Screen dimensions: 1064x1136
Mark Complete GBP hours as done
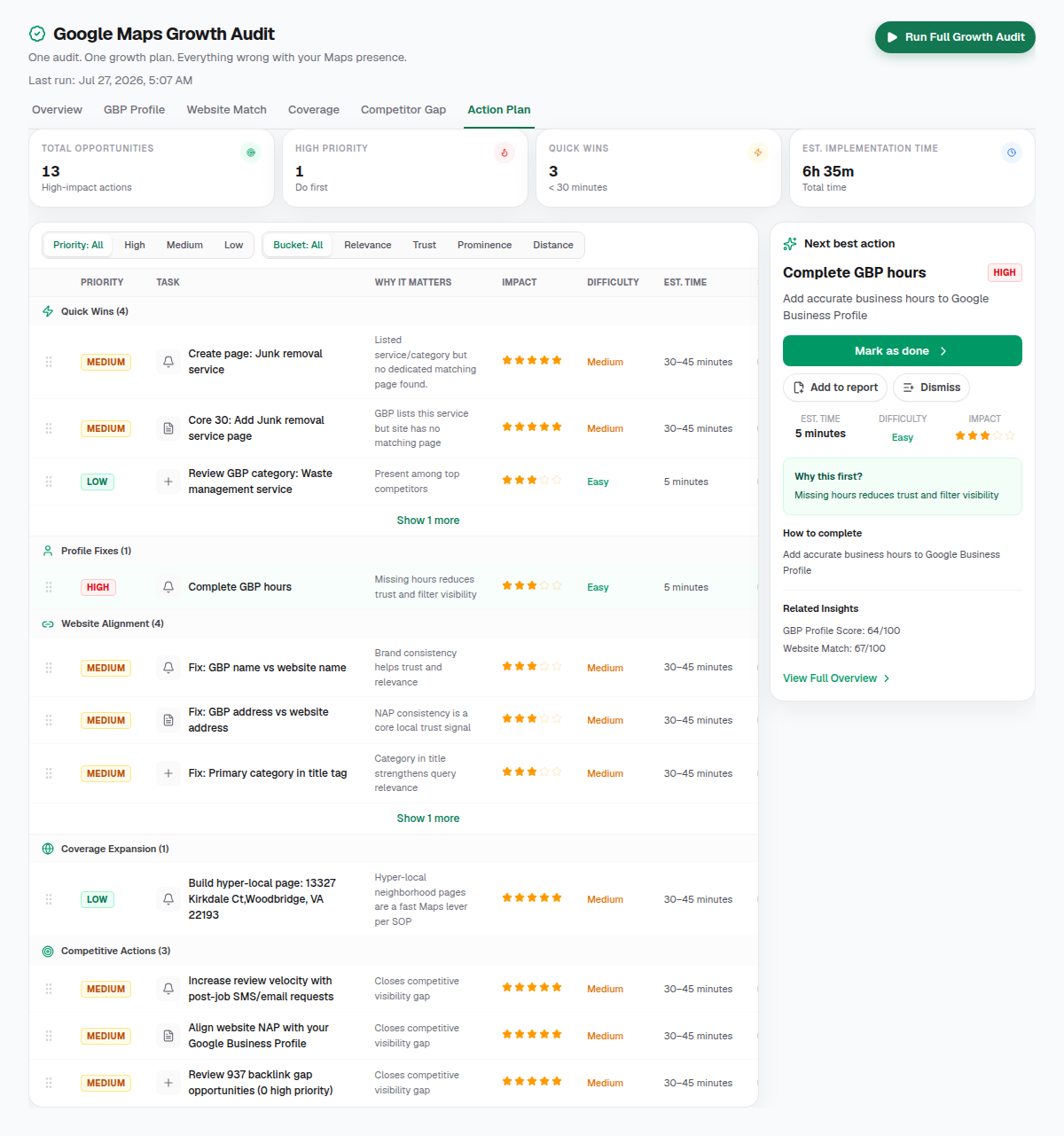pyautogui.click(x=903, y=351)
